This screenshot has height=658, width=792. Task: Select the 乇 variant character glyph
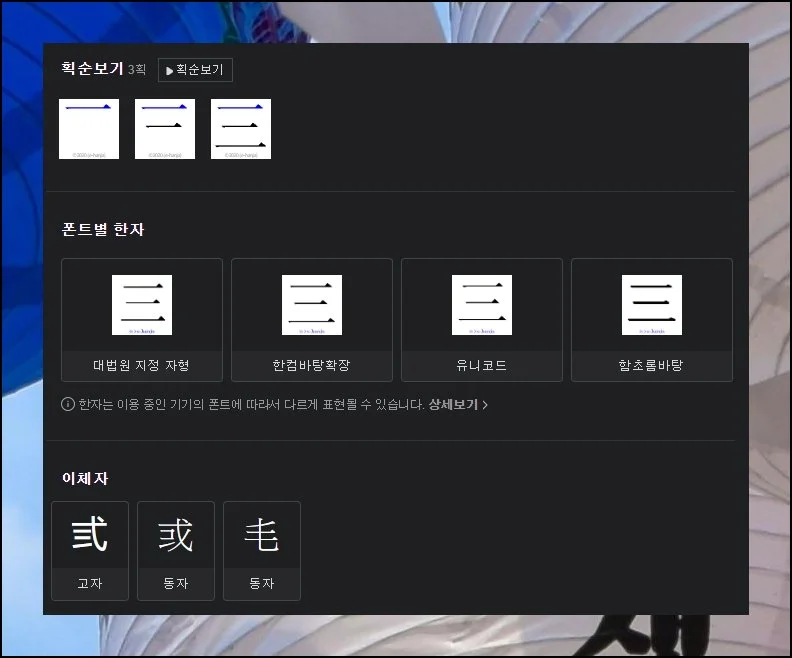[262, 535]
